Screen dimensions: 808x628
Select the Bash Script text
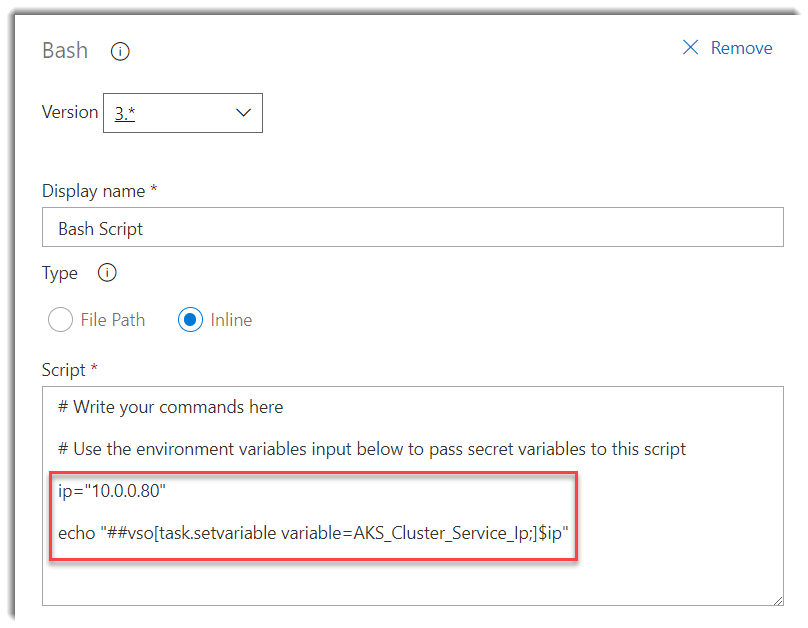(x=101, y=227)
